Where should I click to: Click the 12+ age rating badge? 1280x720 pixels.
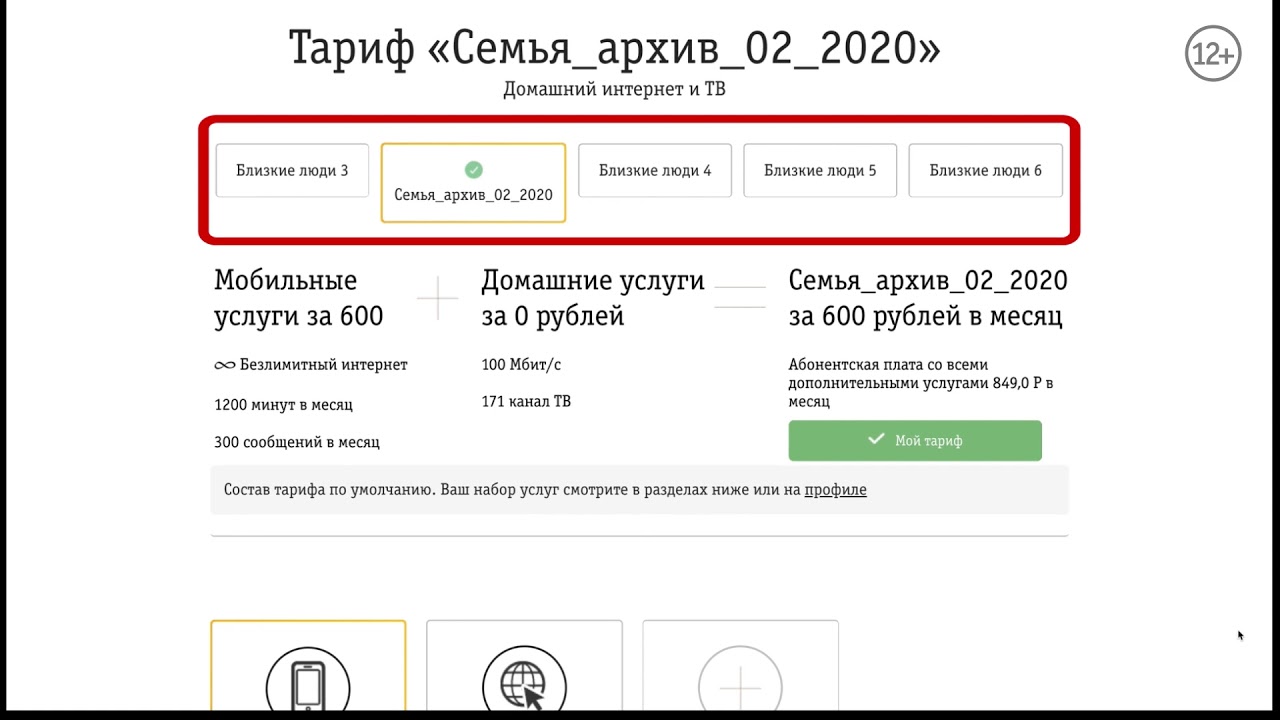[1213, 54]
